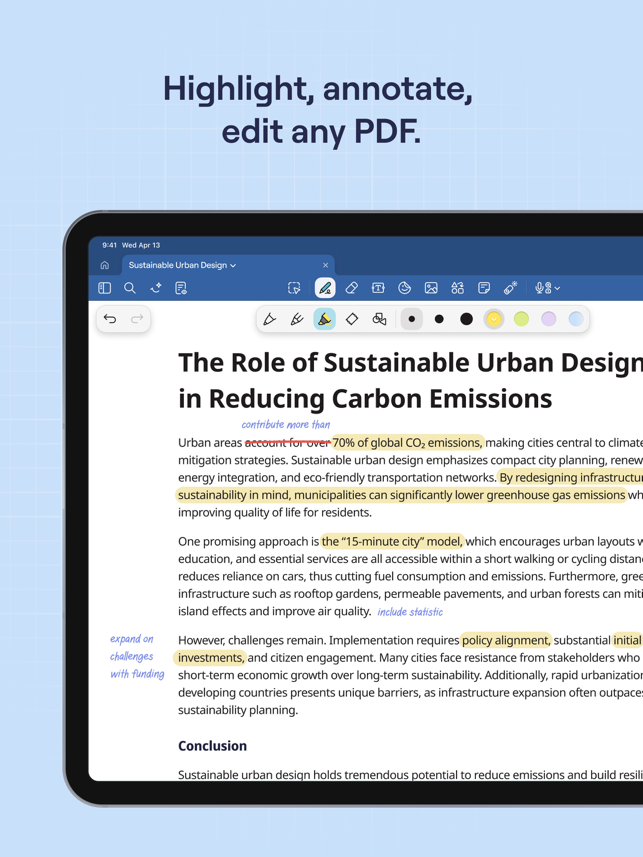Image resolution: width=643 pixels, height=857 pixels.
Task: Open the shapes elements tool
Action: (458, 288)
